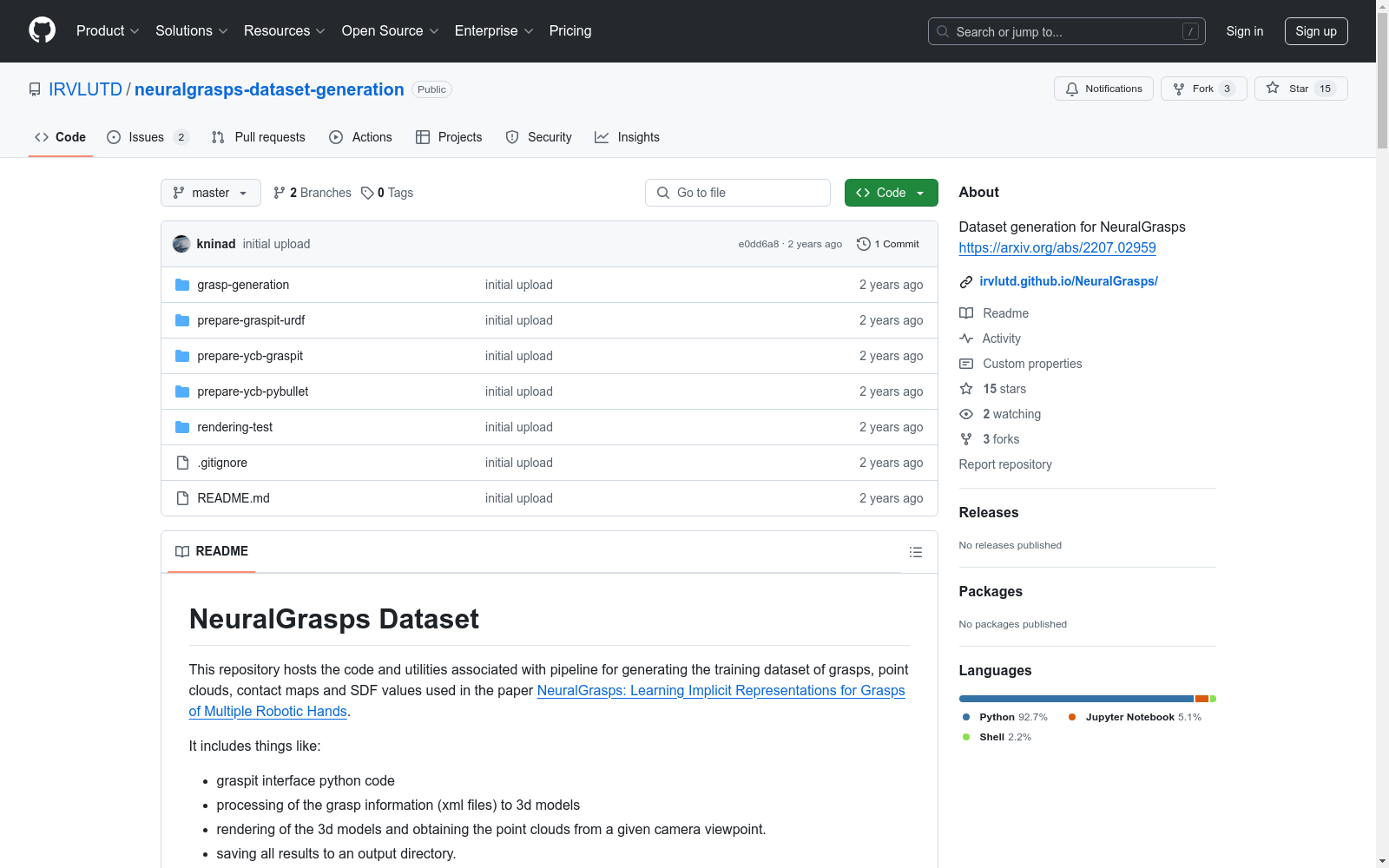Image resolution: width=1389 pixels, height=868 pixels.
Task: Click the .gitignore file icon
Action: click(182, 463)
